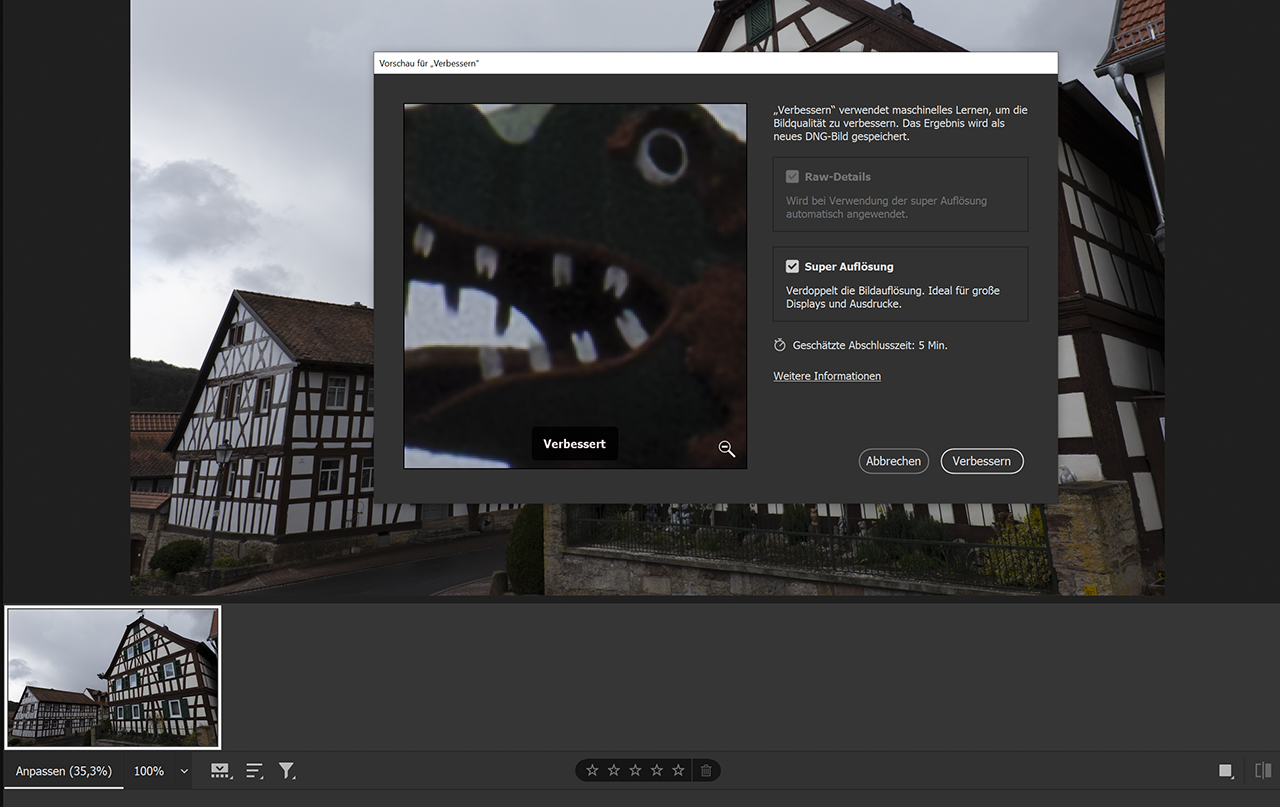Image resolution: width=1280 pixels, height=807 pixels.
Task: Toggle the before/after comparison view icon
Action: point(1263,771)
